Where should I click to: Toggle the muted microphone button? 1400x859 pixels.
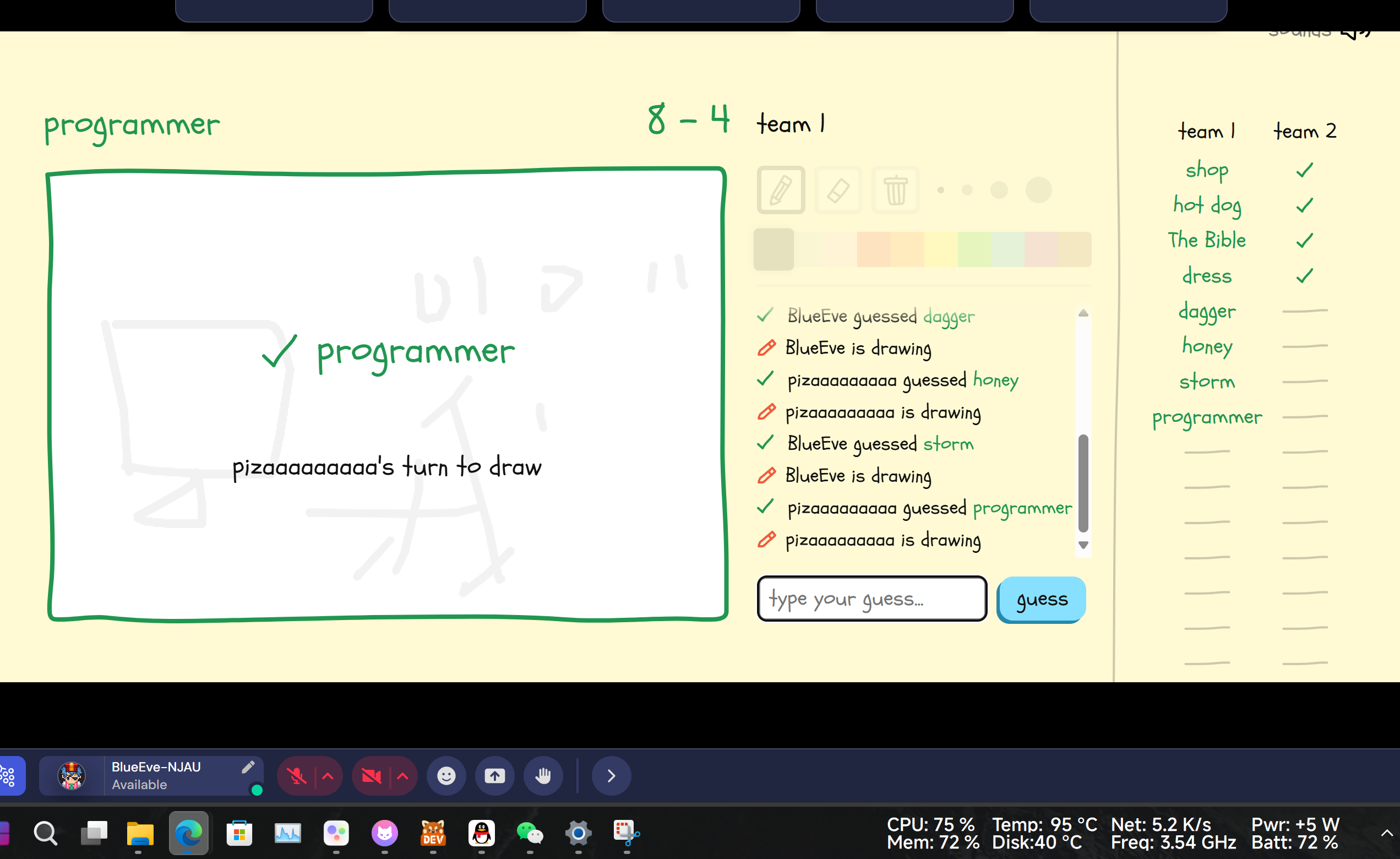(x=297, y=775)
